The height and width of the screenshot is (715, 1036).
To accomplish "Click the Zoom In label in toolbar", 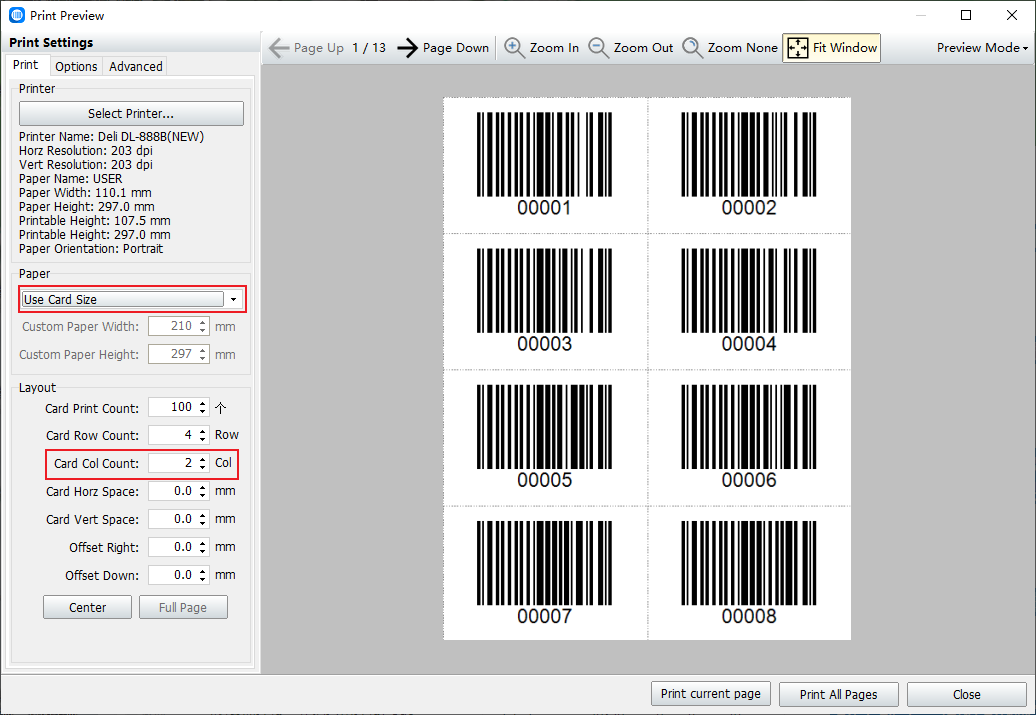I will (x=554, y=48).
